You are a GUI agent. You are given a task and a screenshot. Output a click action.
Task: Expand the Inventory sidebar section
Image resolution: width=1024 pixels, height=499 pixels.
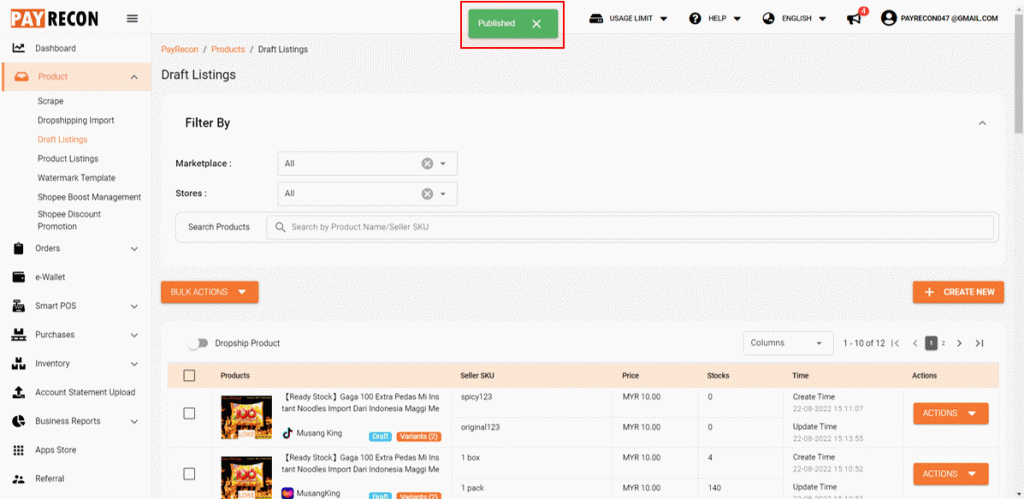pyautogui.click(x=135, y=364)
